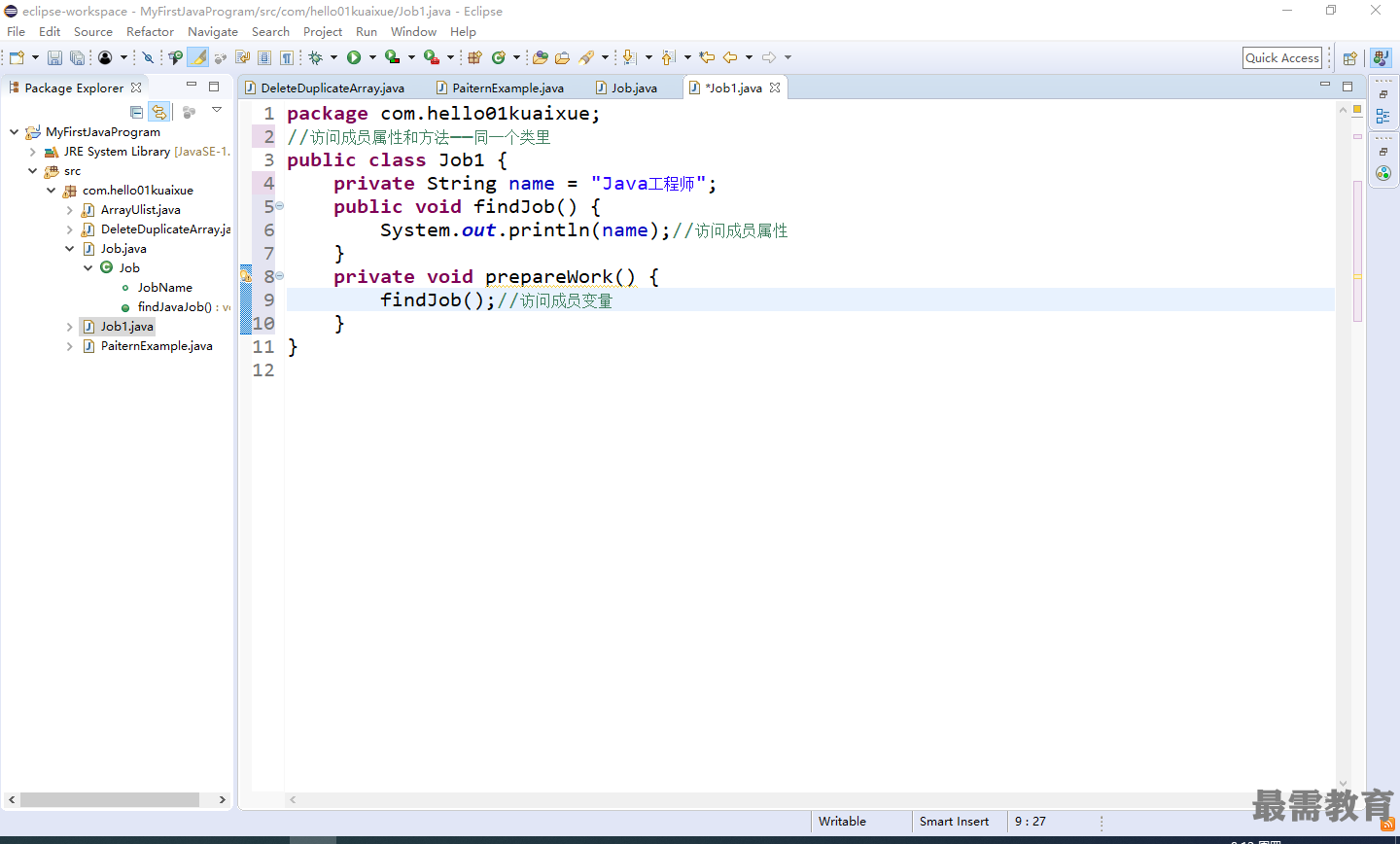Viewport: 1400px width, 844px height.
Task: Jump to Last Edit Location icon
Action: point(707,57)
